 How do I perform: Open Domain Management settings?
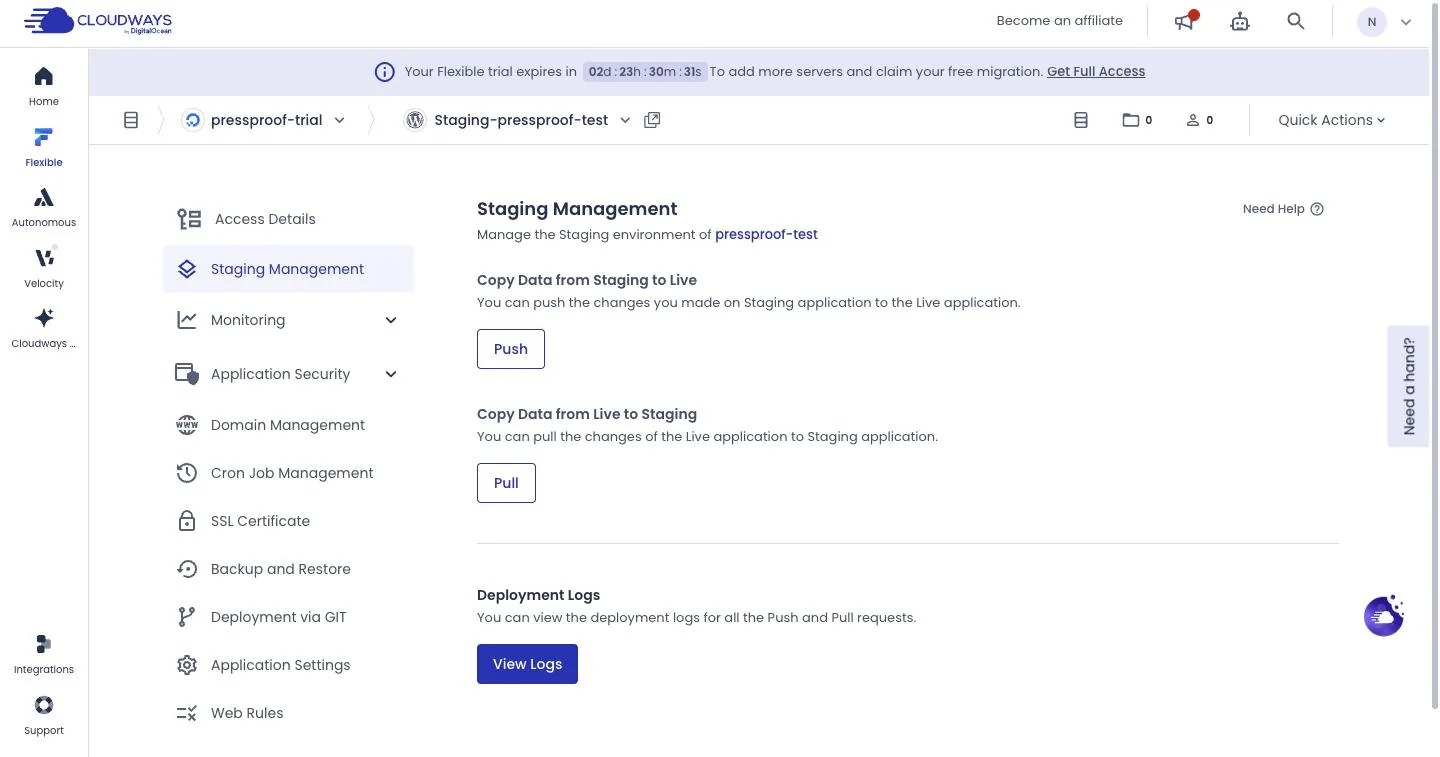pos(288,425)
